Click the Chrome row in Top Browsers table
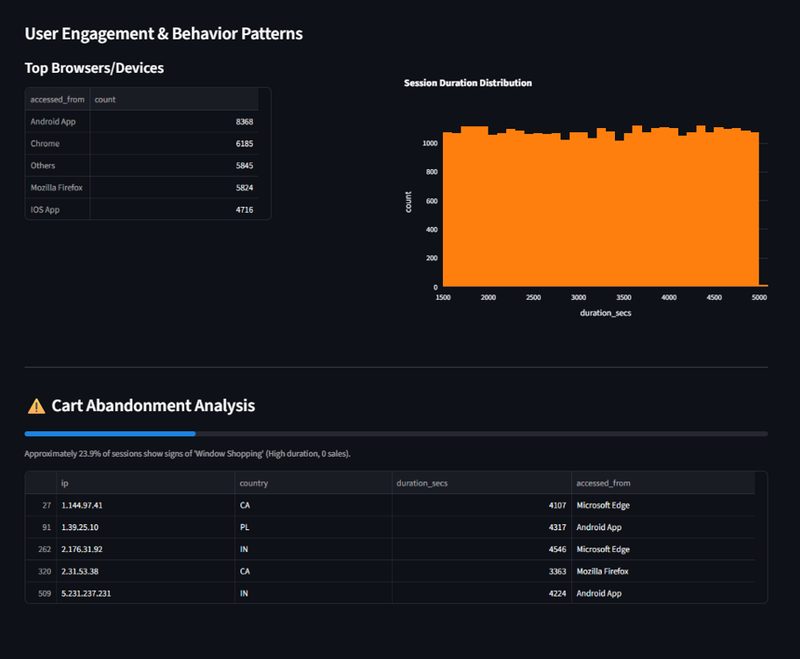Screen dimensions: 800x659 pos(46,144)
